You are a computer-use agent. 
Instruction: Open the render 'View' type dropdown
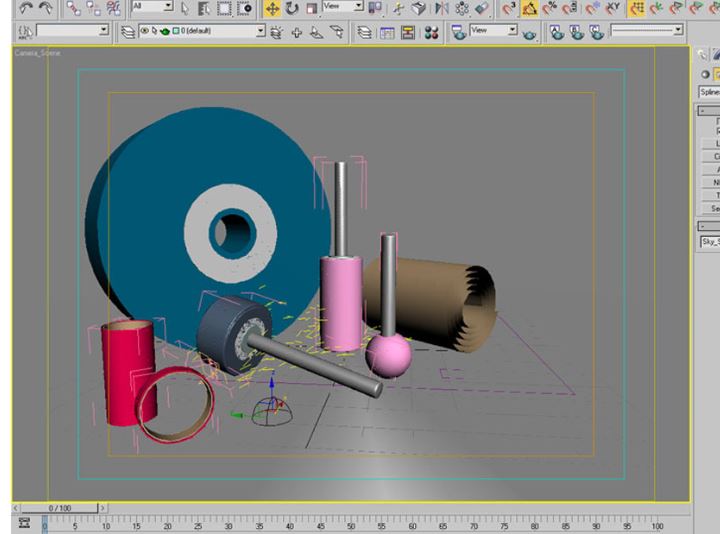click(x=493, y=31)
